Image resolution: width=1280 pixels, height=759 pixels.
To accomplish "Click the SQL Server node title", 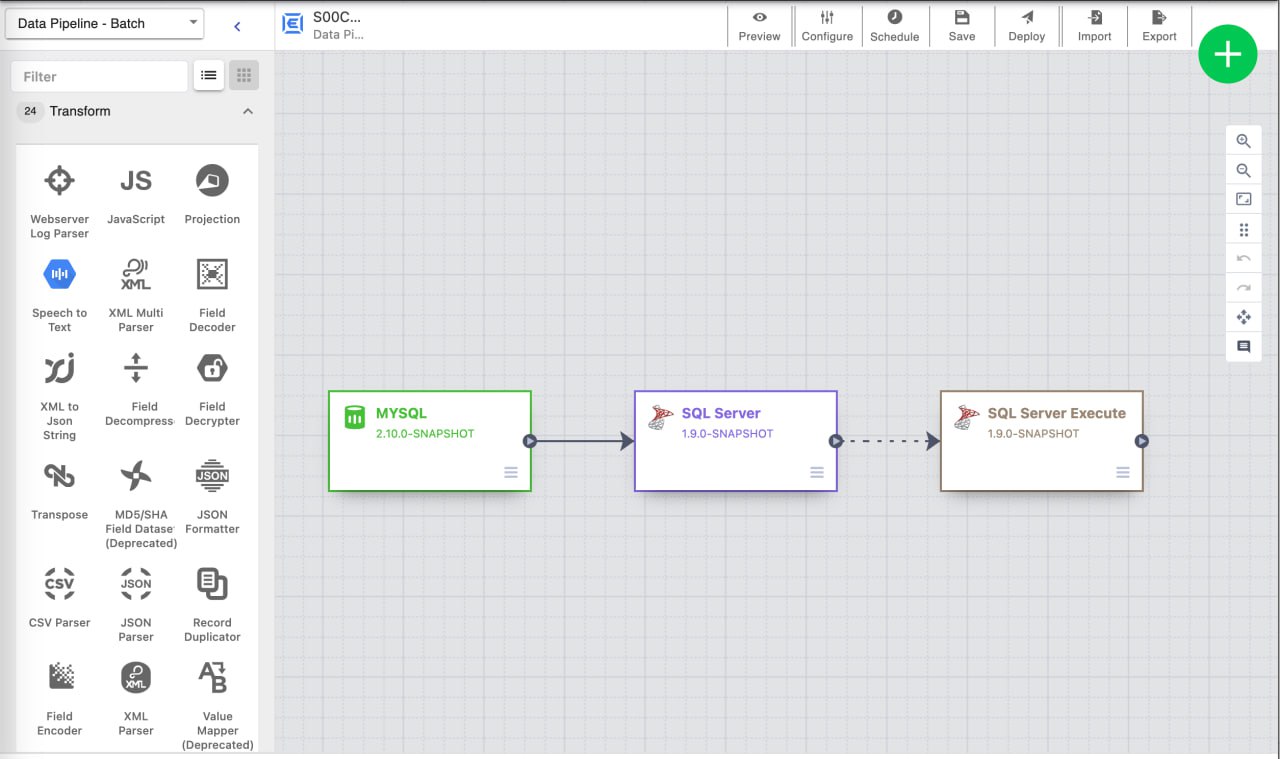I will pos(721,413).
